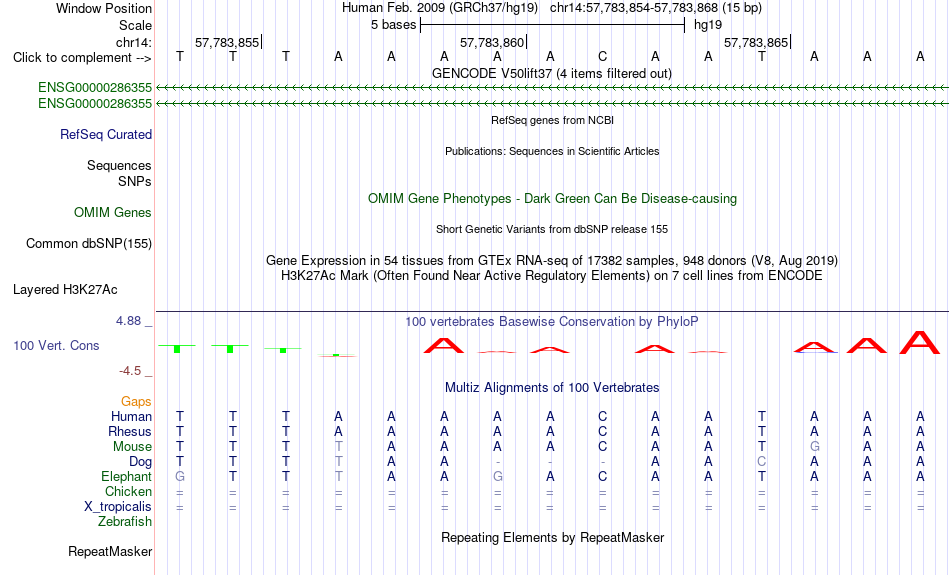
Task: Select the Elephant species row label
Action: (x=127, y=477)
